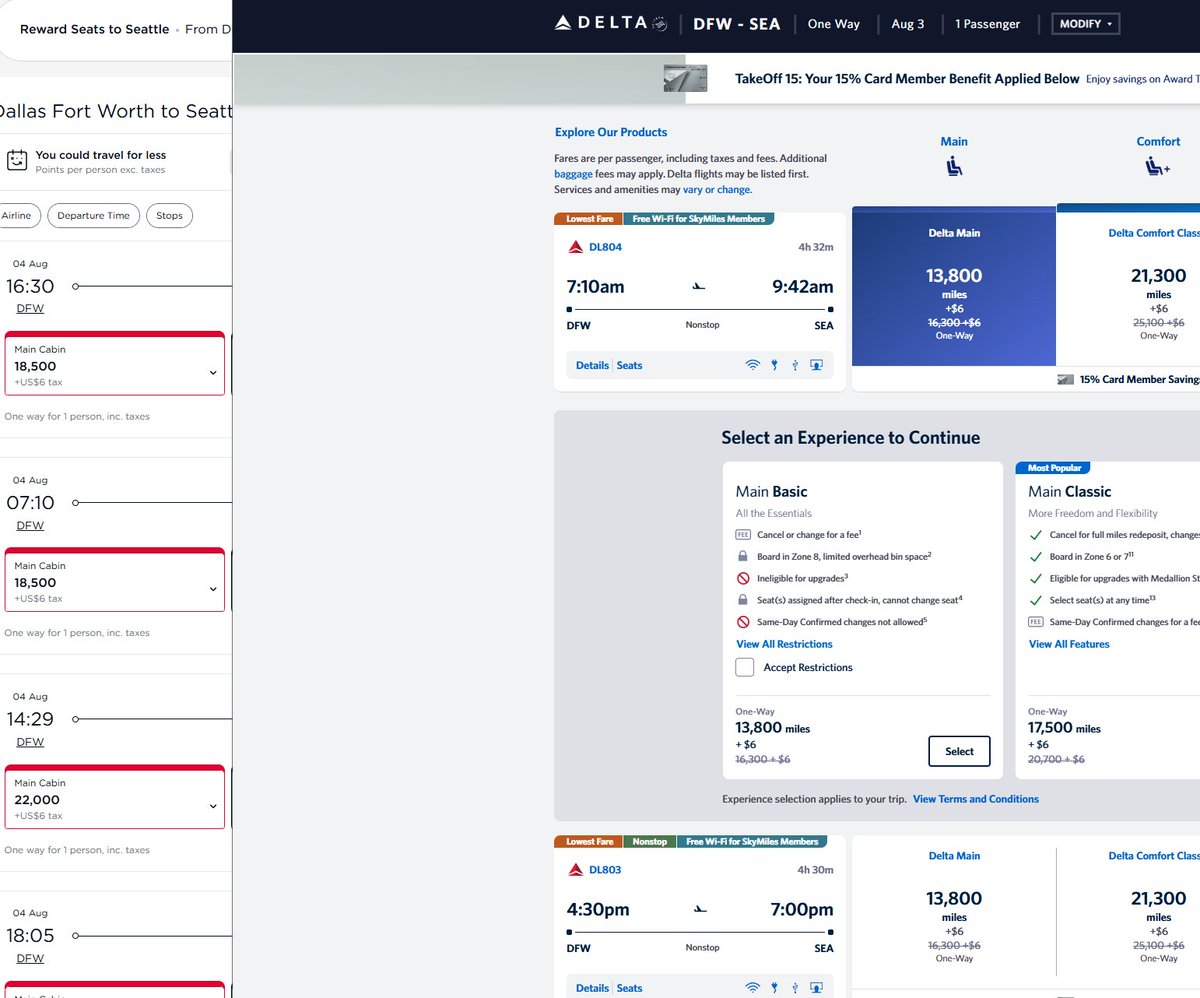Image resolution: width=1200 pixels, height=998 pixels.
Task: Click the airplane icon on the DL804 route
Action: 699,287
